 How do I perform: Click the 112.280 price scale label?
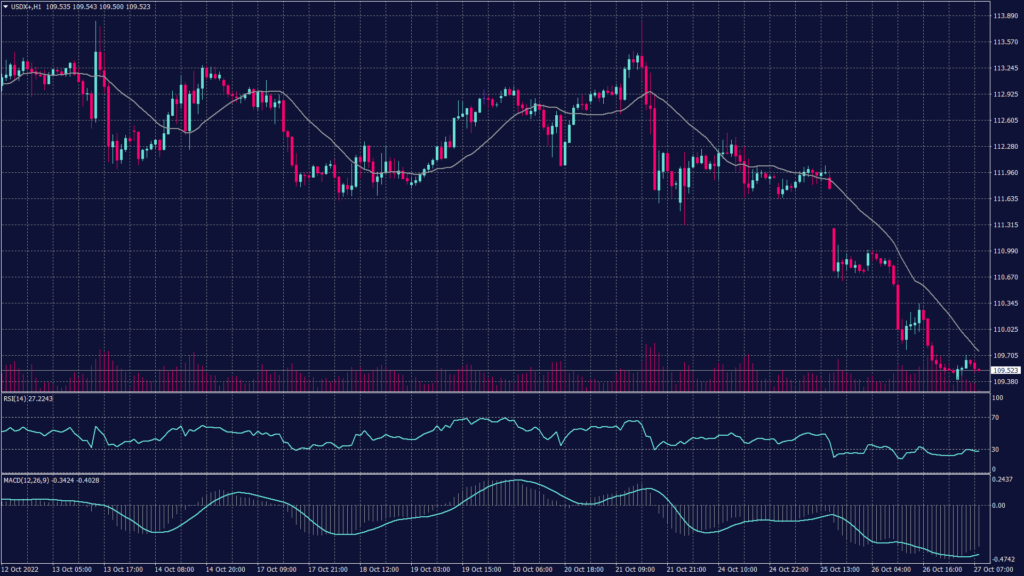tap(1005, 147)
